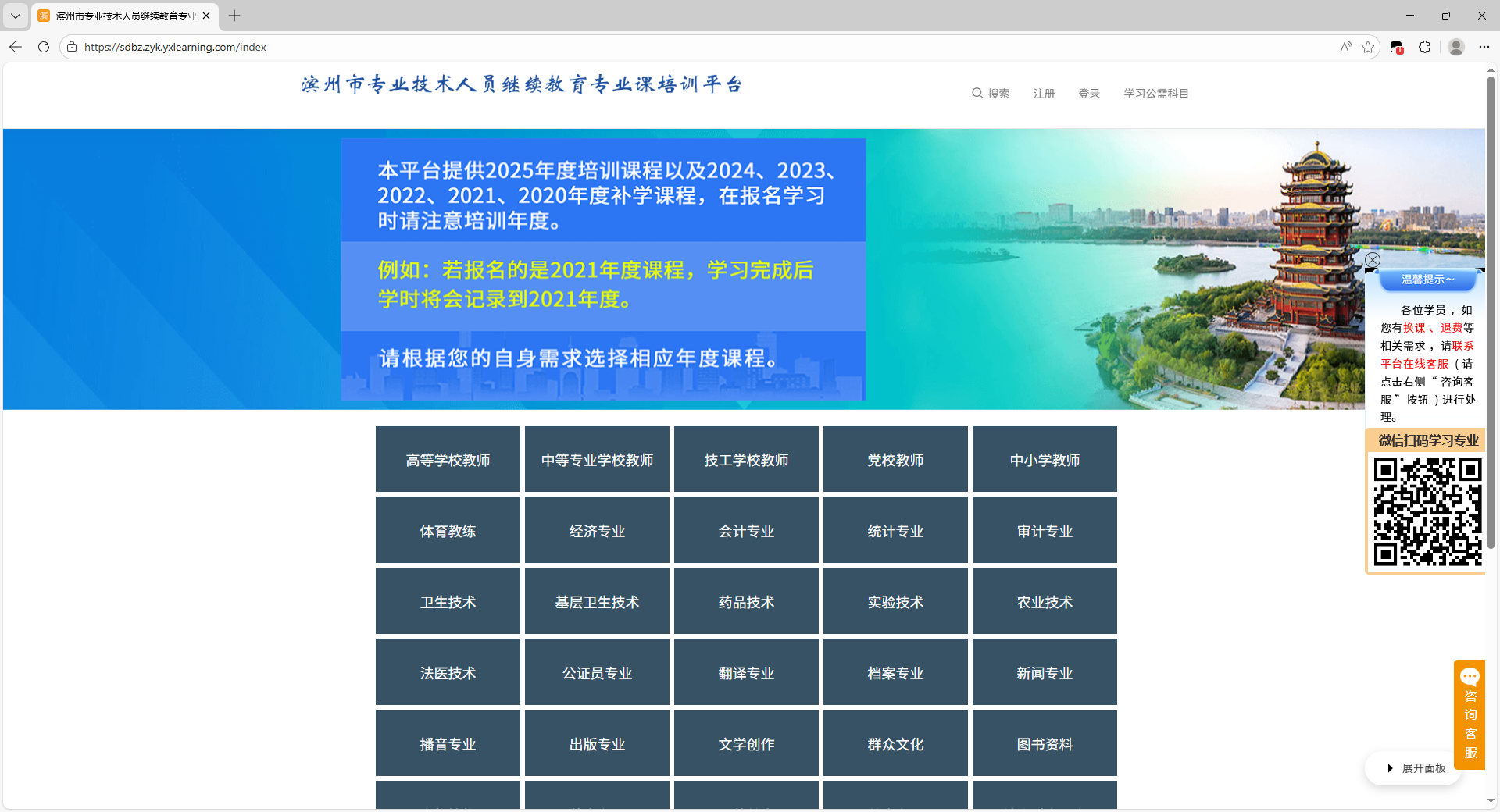
Task: Expand the tab list dropdown chevron
Action: click(x=16, y=16)
